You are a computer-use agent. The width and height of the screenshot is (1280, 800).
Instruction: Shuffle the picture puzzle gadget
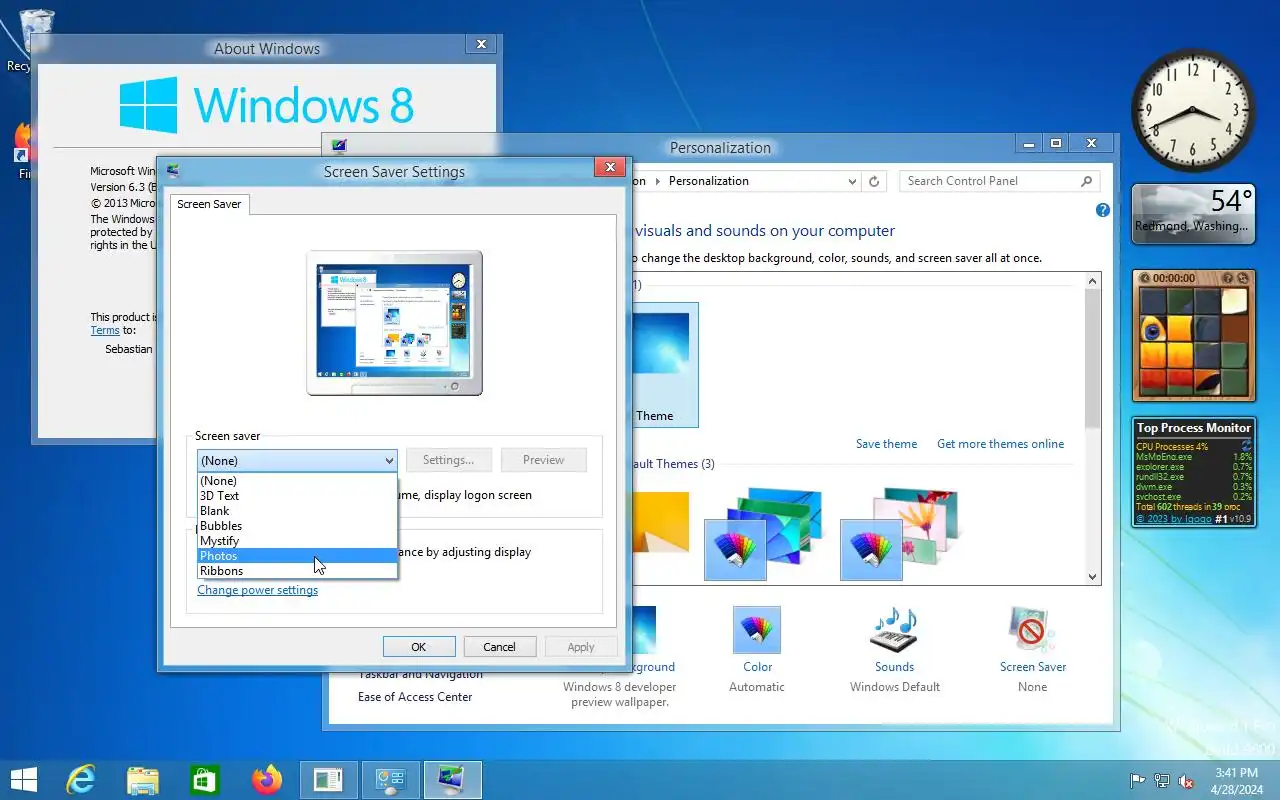click(x=1243, y=278)
